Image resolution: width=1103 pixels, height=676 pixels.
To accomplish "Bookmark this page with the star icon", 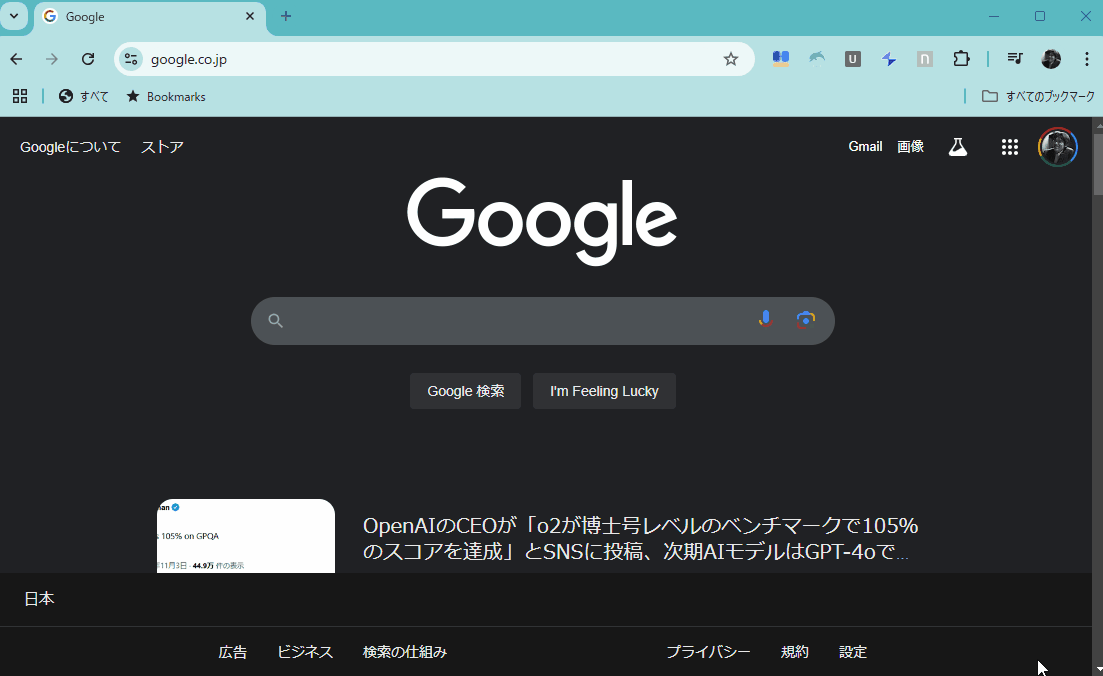I will coord(731,59).
